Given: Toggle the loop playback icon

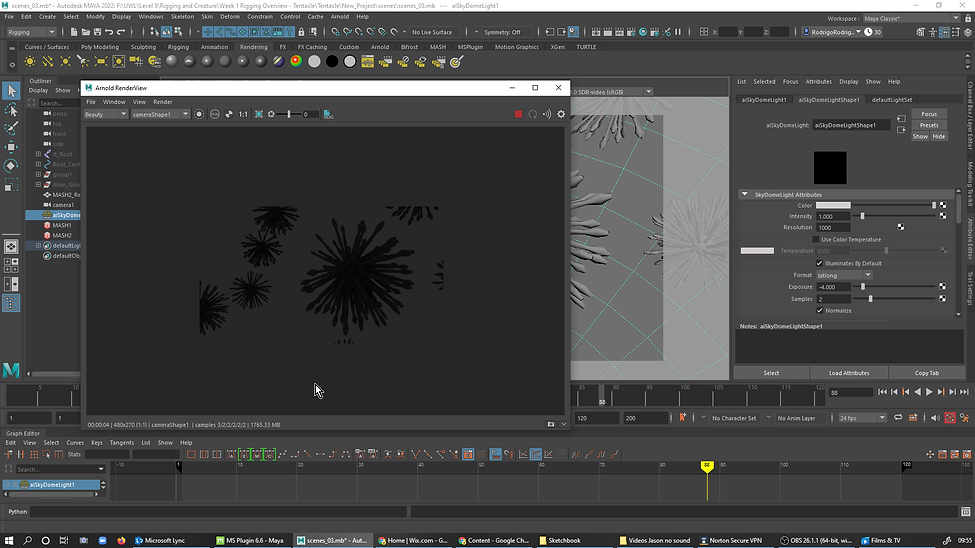Looking at the screenshot, I should pyautogui.click(x=898, y=418).
